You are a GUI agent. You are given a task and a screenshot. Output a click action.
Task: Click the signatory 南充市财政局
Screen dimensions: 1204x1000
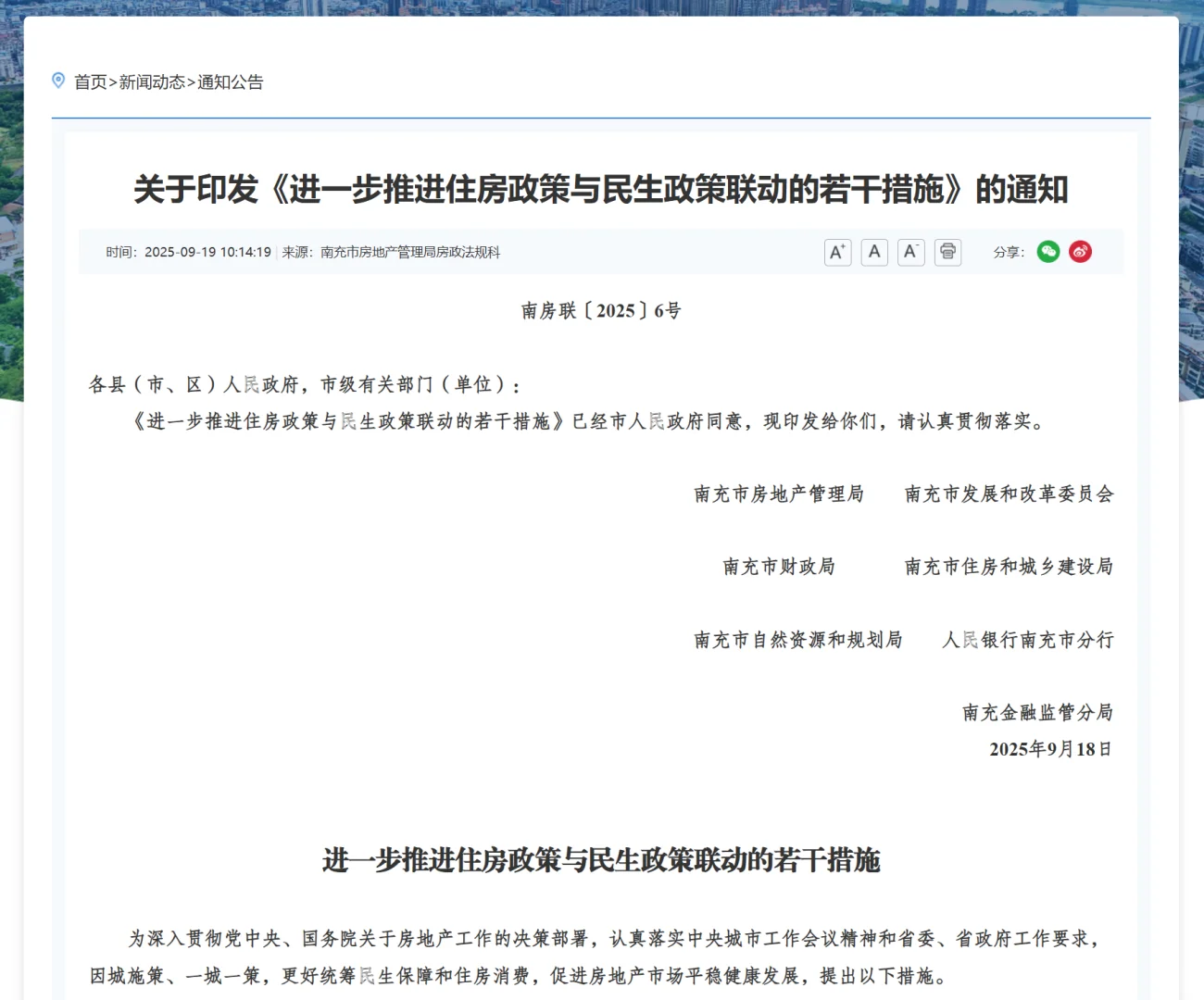pos(779,567)
